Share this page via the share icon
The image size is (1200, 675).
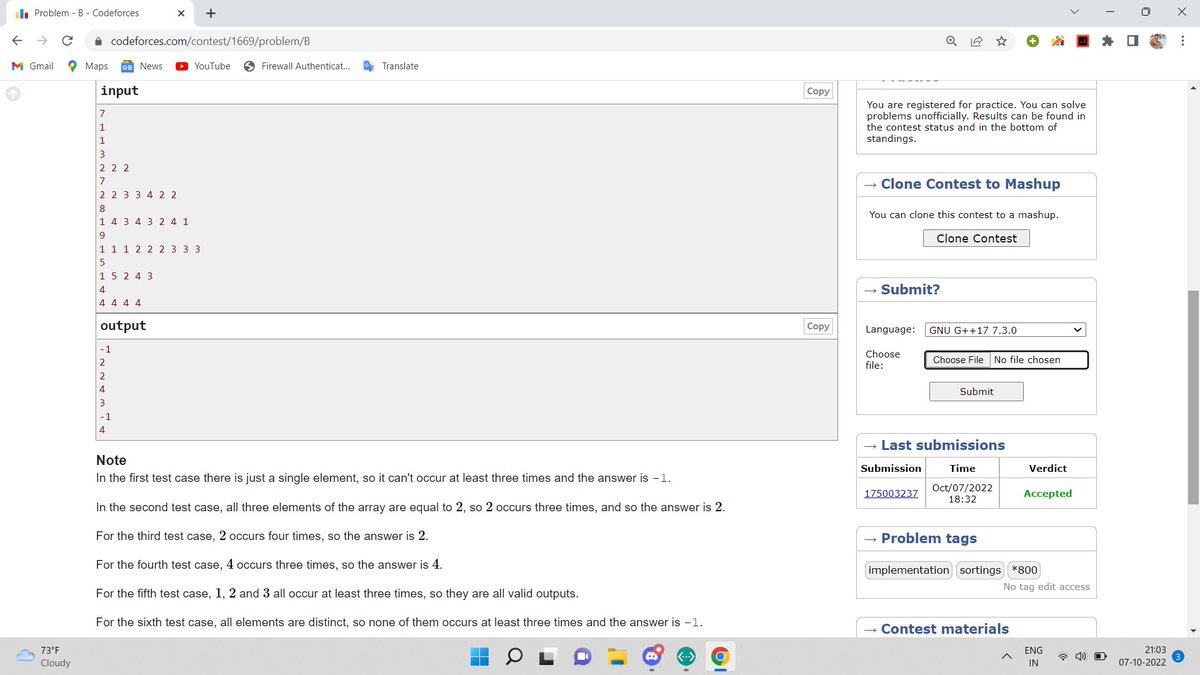coord(976,41)
